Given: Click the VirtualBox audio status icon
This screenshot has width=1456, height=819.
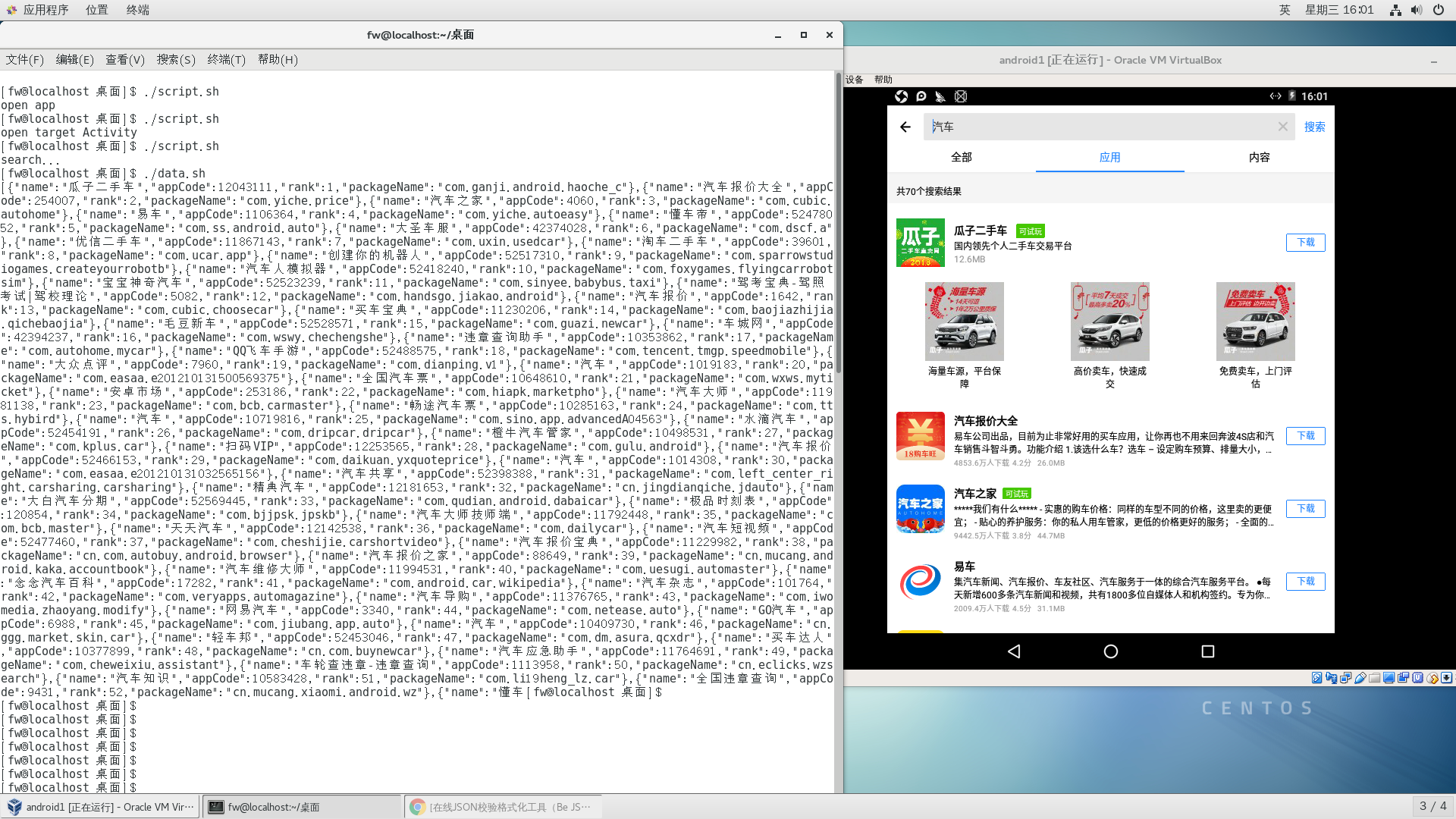Looking at the screenshot, I should click(1331, 678).
